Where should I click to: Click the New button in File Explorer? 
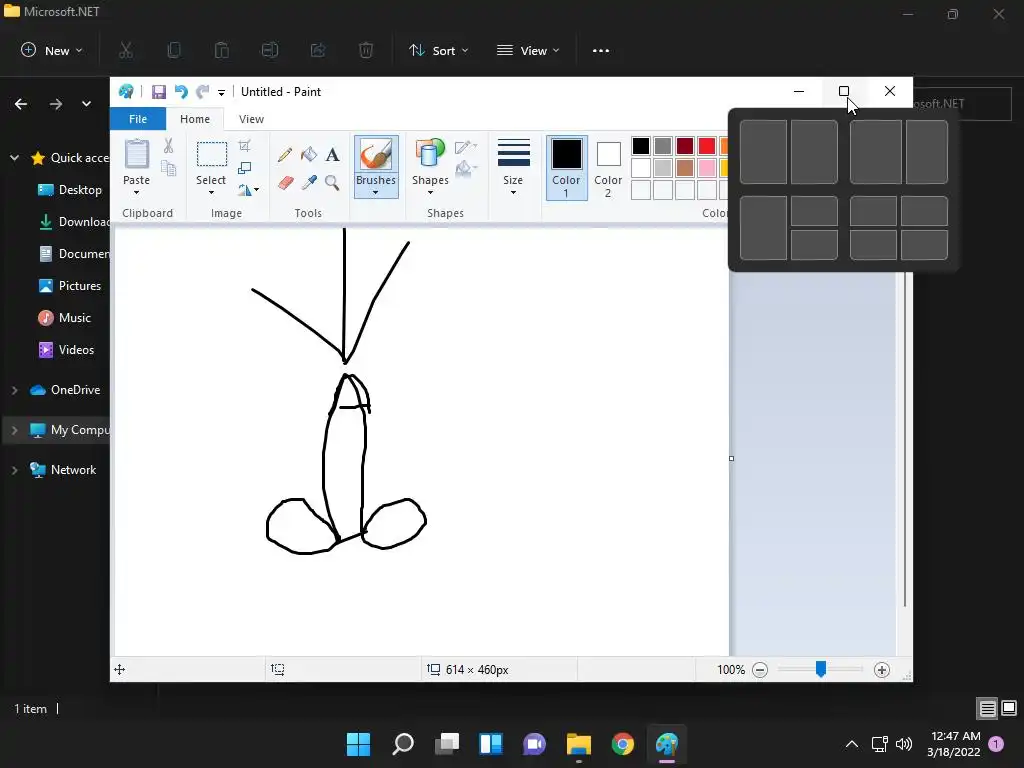point(52,50)
